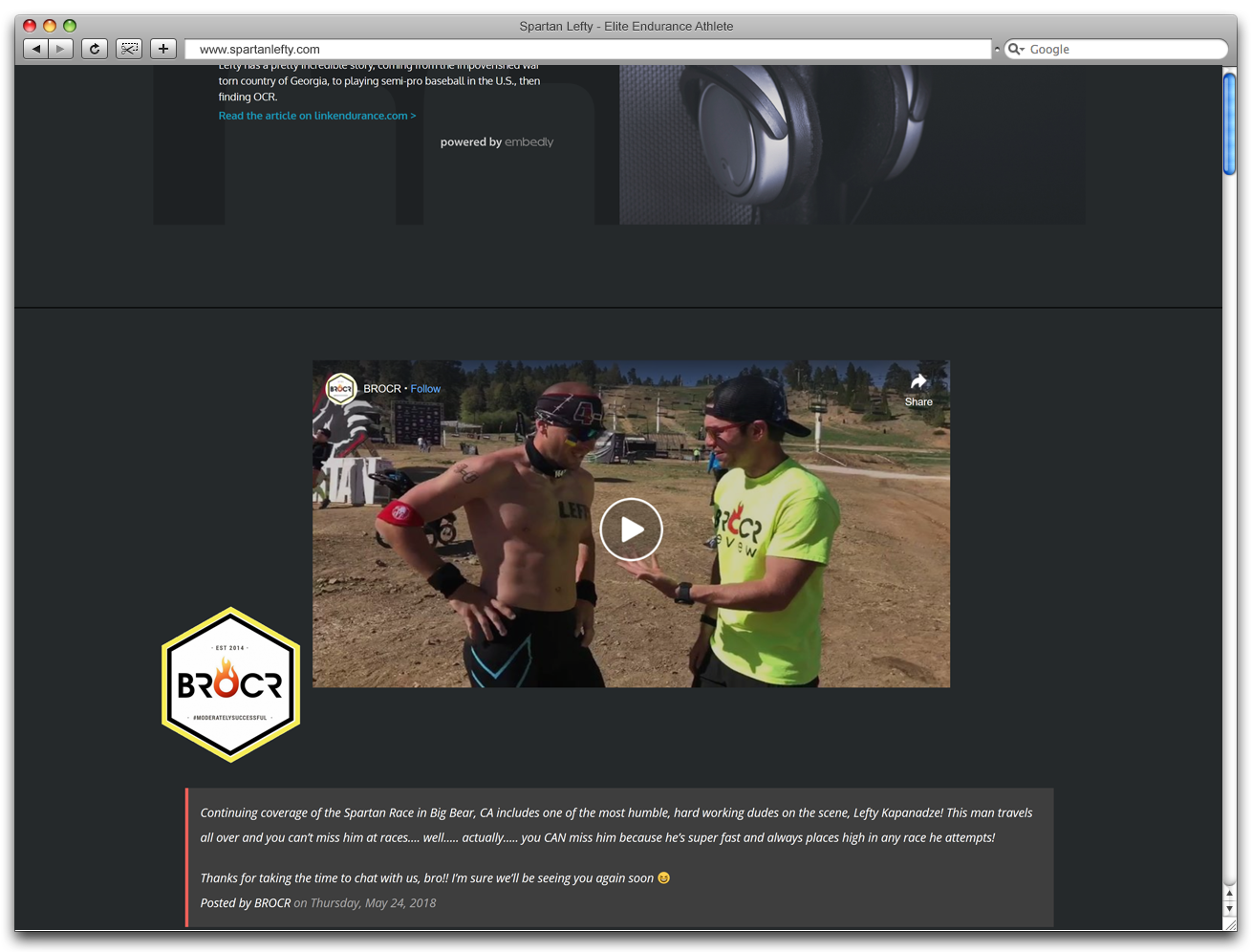Click the window resize grip in the corner
This screenshot has height=952, width=1252.
pyautogui.click(x=1229, y=923)
